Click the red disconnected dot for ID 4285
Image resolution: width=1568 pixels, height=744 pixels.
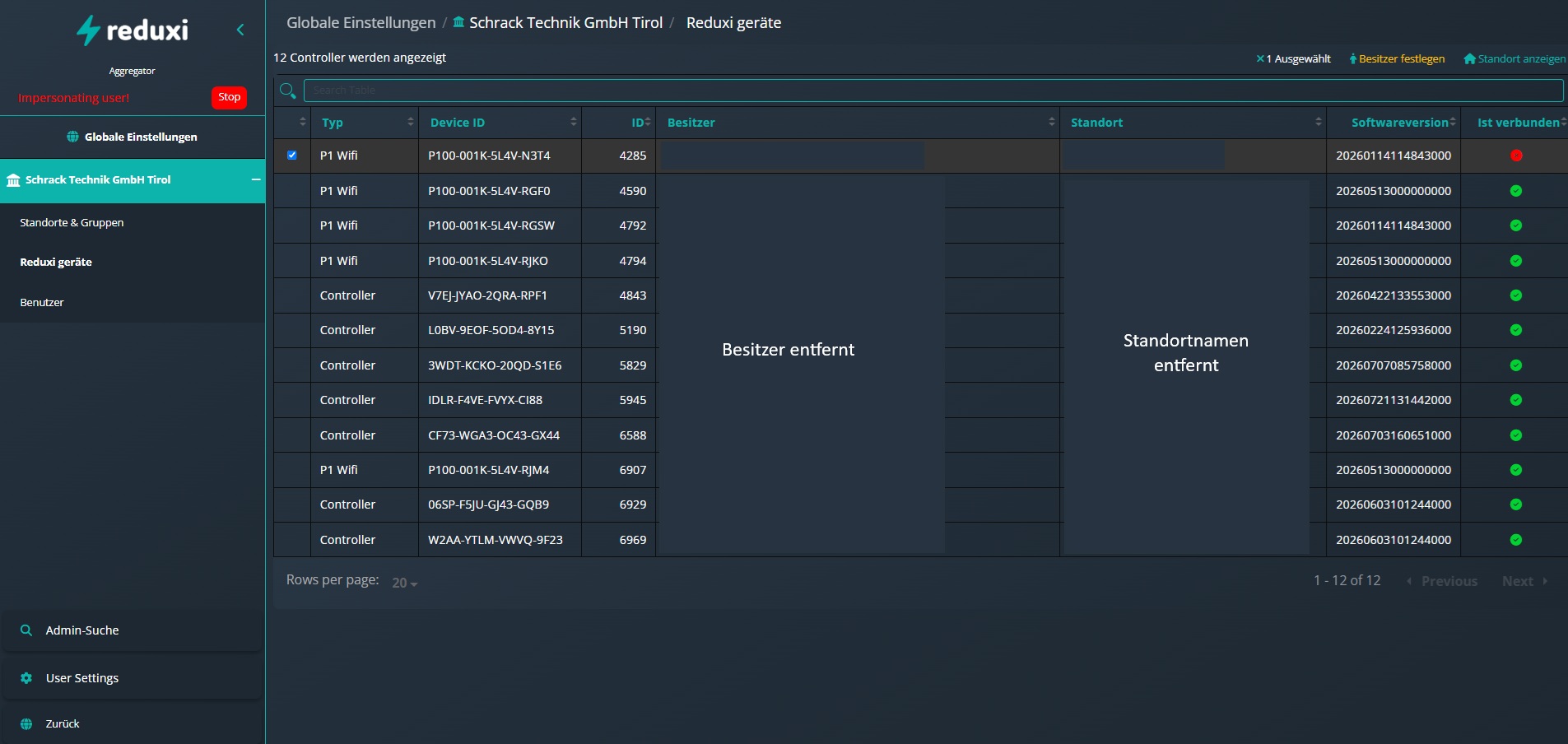pyautogui.click(x=1516, y=156)
